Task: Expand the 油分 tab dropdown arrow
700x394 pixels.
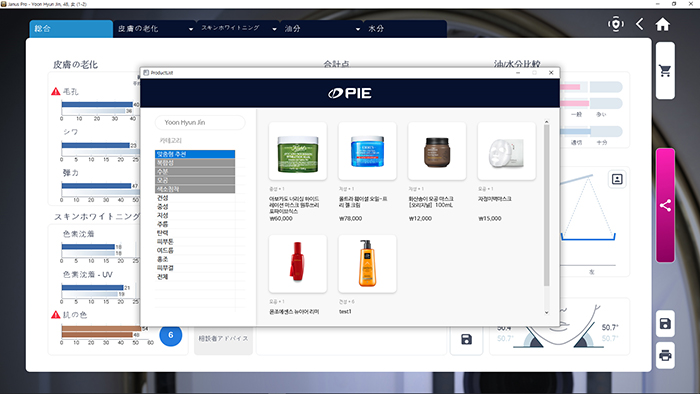Action: 358,29
